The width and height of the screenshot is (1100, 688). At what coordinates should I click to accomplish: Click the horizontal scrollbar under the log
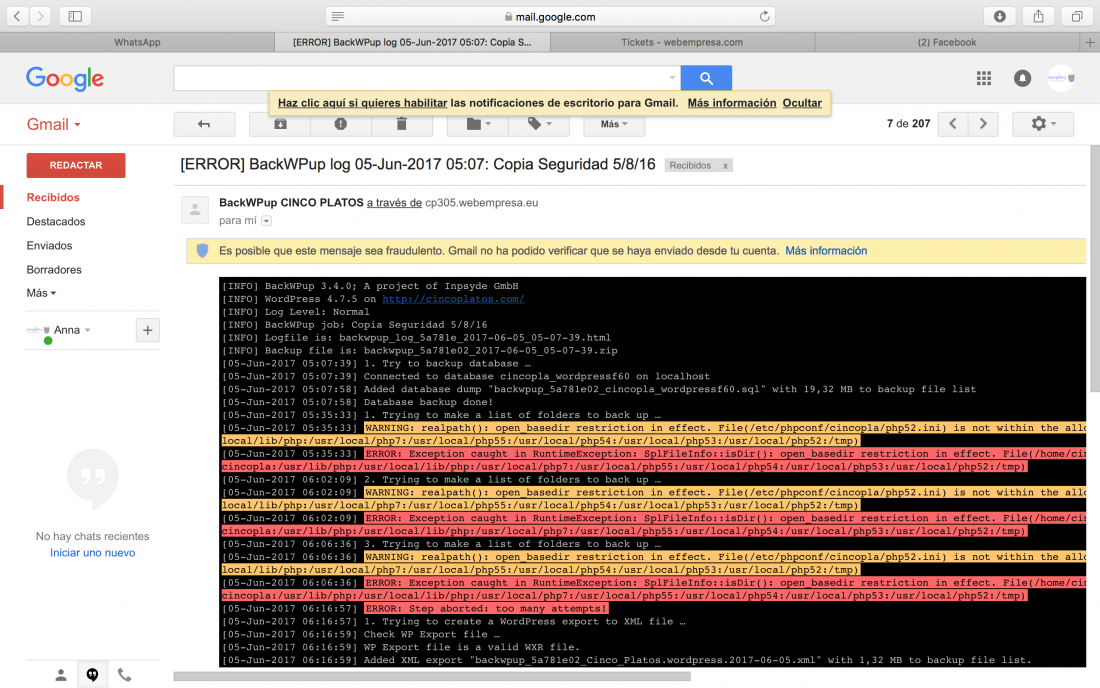click(432, 677)
